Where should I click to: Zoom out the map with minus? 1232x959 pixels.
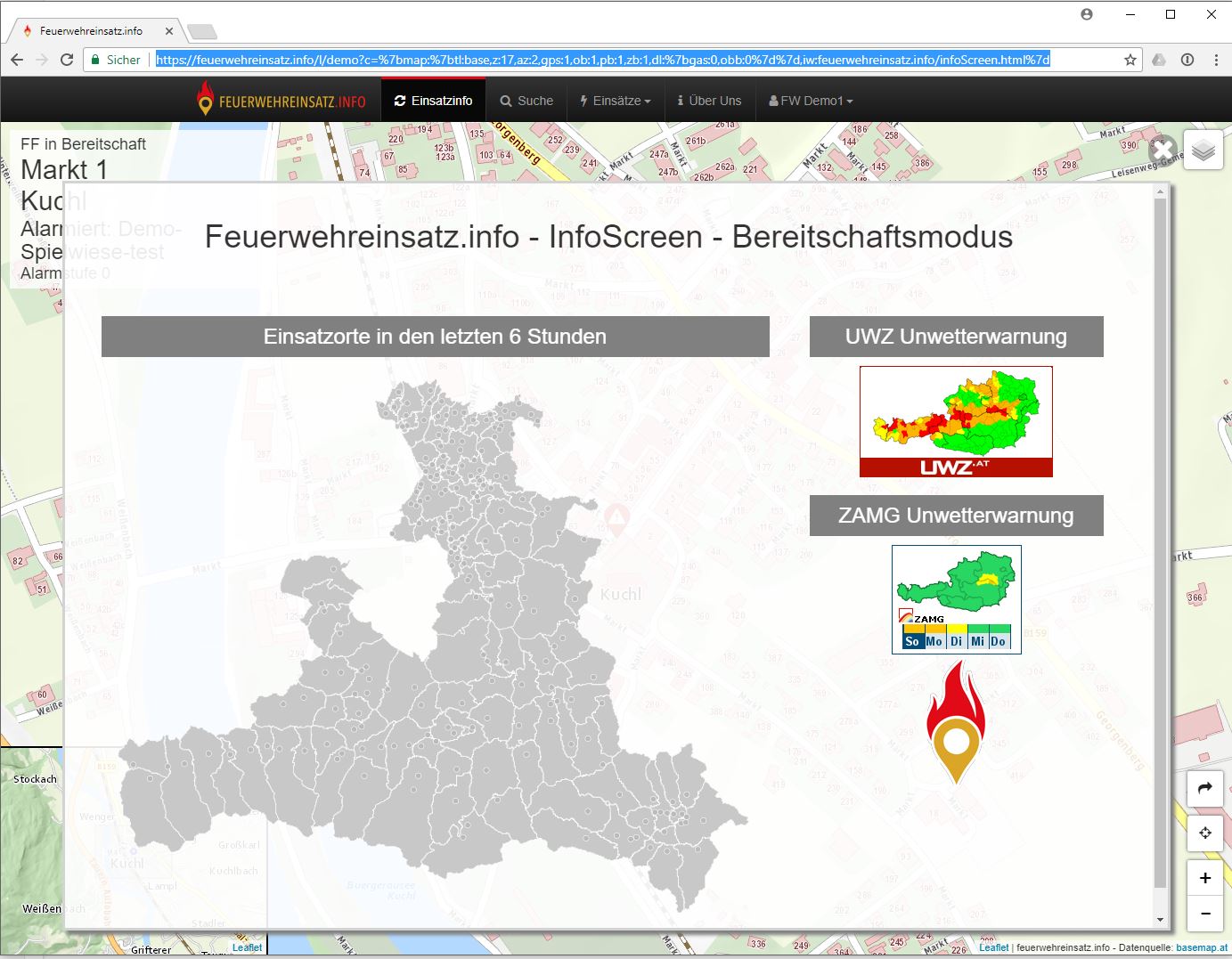(x=1204, y=914)
